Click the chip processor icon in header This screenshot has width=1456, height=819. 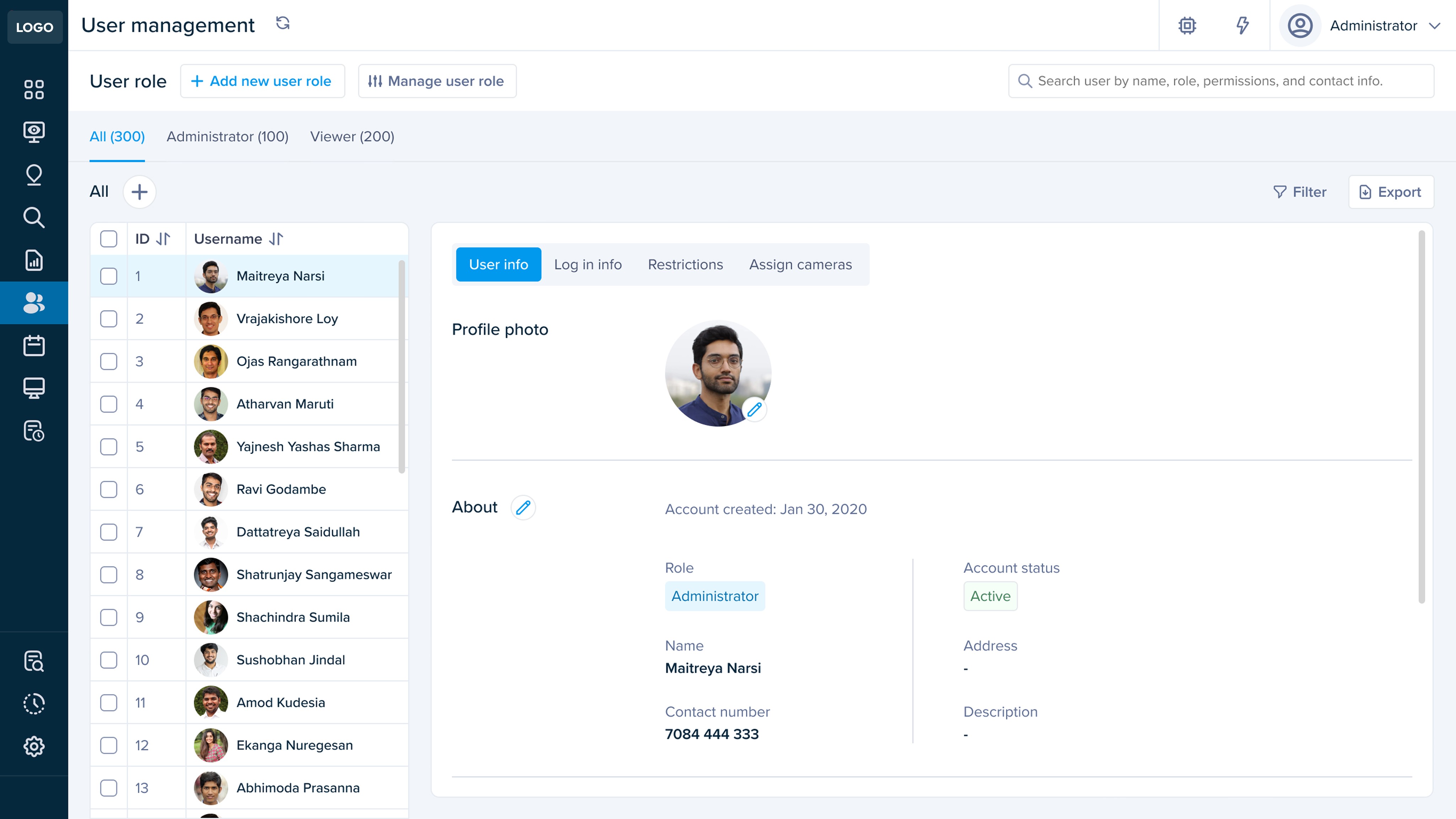pos(1187,26)
